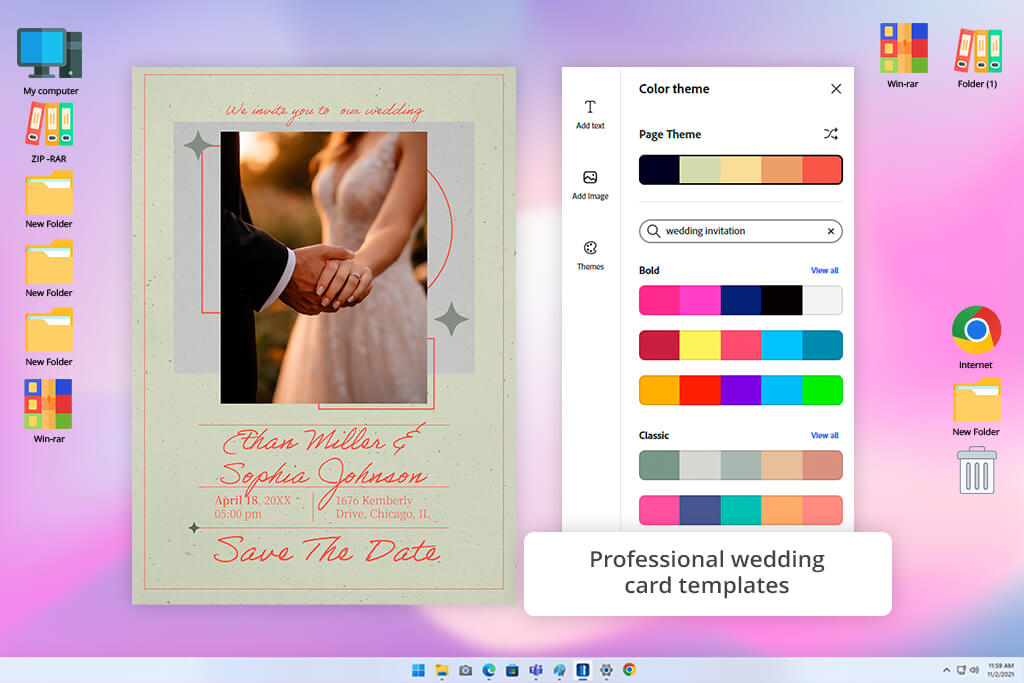Apply Classic pink, navy, teal palette
Viewport: 1024px width, 683px height.
tap(741, 511)
